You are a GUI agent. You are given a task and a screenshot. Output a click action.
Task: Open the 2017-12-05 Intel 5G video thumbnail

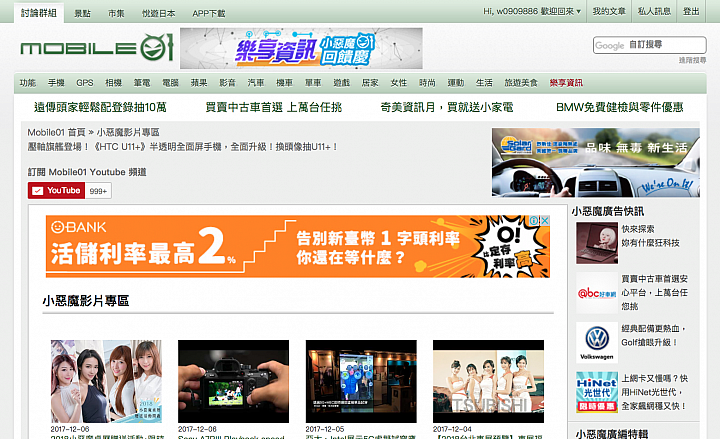[361, 382]
